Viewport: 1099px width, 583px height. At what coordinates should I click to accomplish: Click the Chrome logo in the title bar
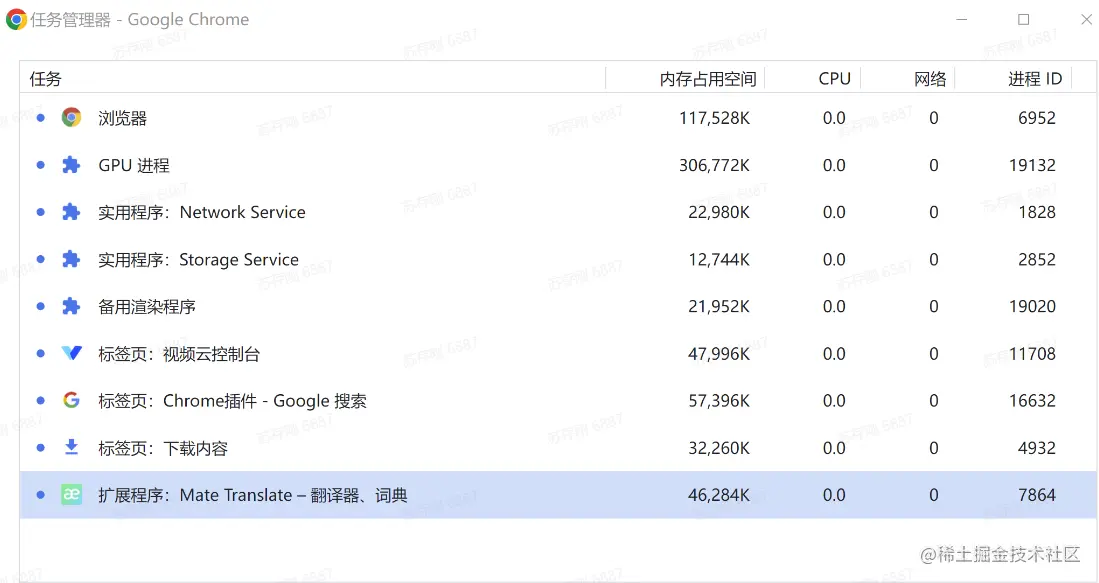[x=16, y=20]
